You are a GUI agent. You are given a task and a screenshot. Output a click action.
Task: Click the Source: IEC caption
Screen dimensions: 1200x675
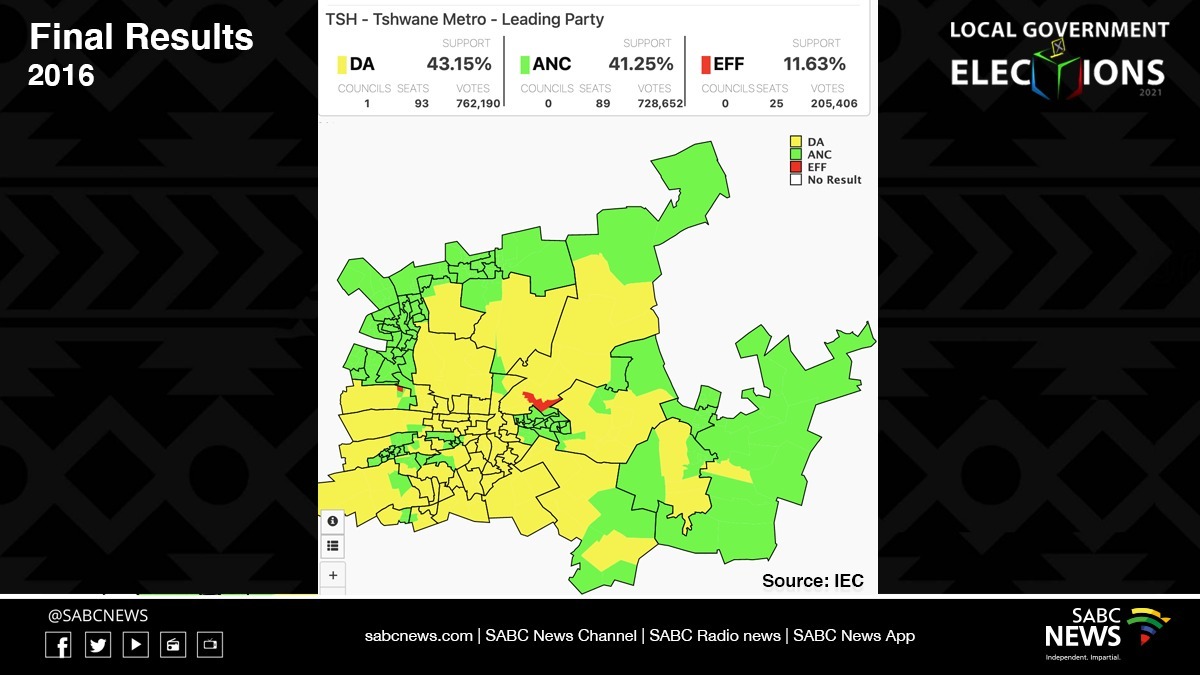click(x=813, y=581)
